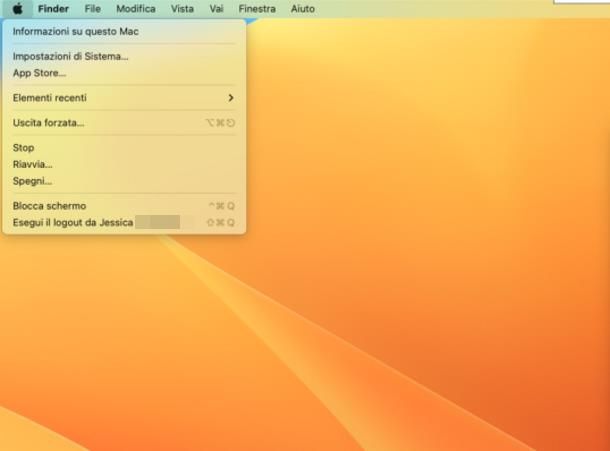Viewport: 610px width, 451px height.
Task: Choose Esegui il logout da Jessica
Action: [x=124, y=223]
